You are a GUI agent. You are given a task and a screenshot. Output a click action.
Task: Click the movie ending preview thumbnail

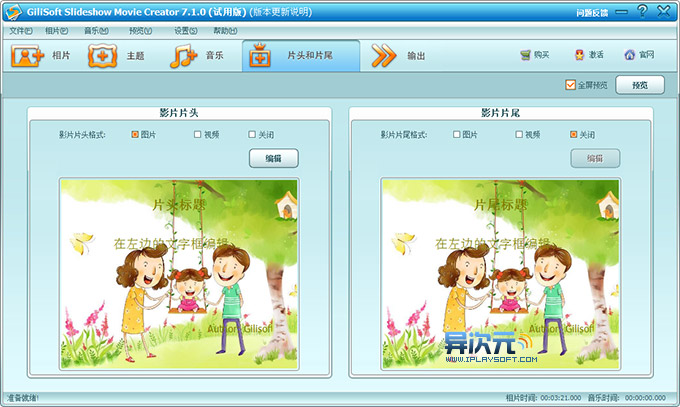(x=500, y=274)
